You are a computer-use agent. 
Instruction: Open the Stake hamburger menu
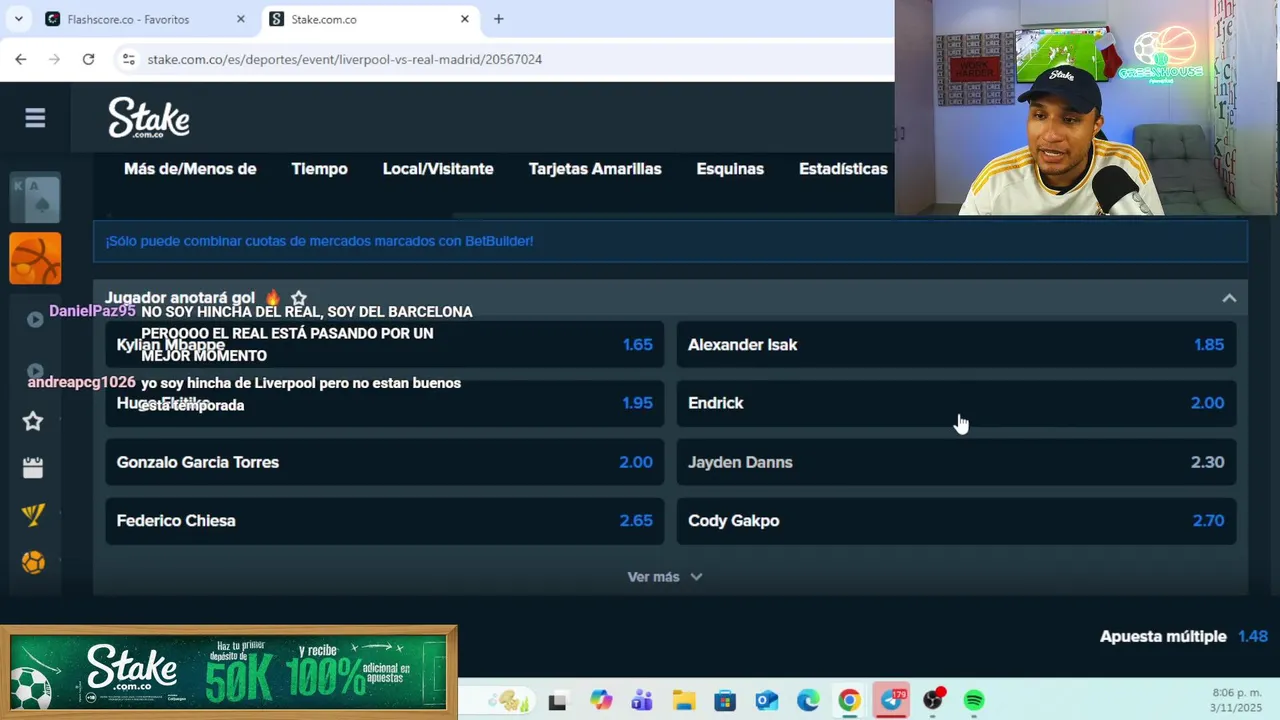pos(35,119)
